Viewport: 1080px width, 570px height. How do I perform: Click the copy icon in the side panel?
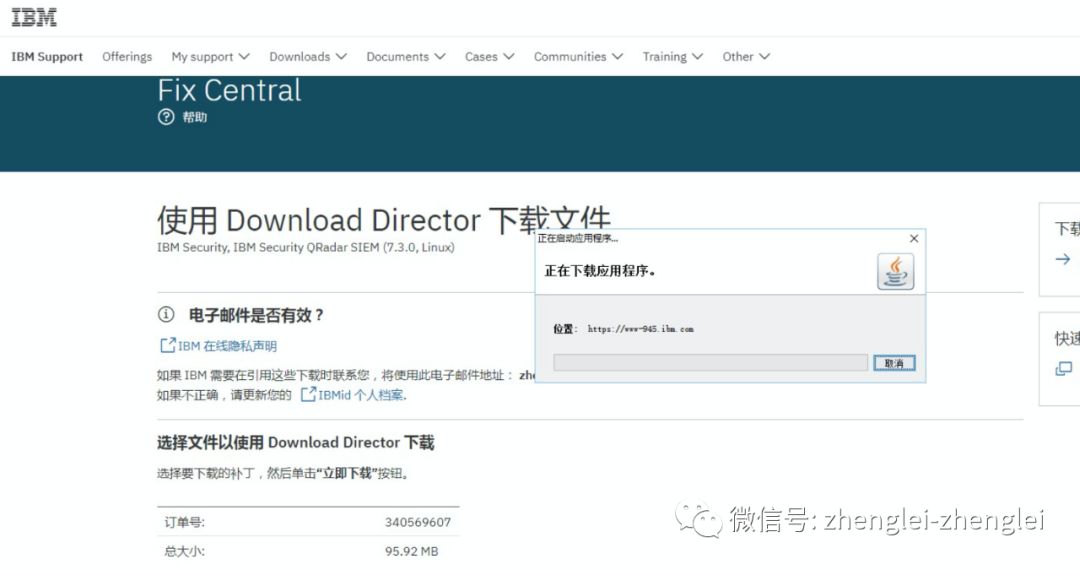click(x=1063, y=369)
